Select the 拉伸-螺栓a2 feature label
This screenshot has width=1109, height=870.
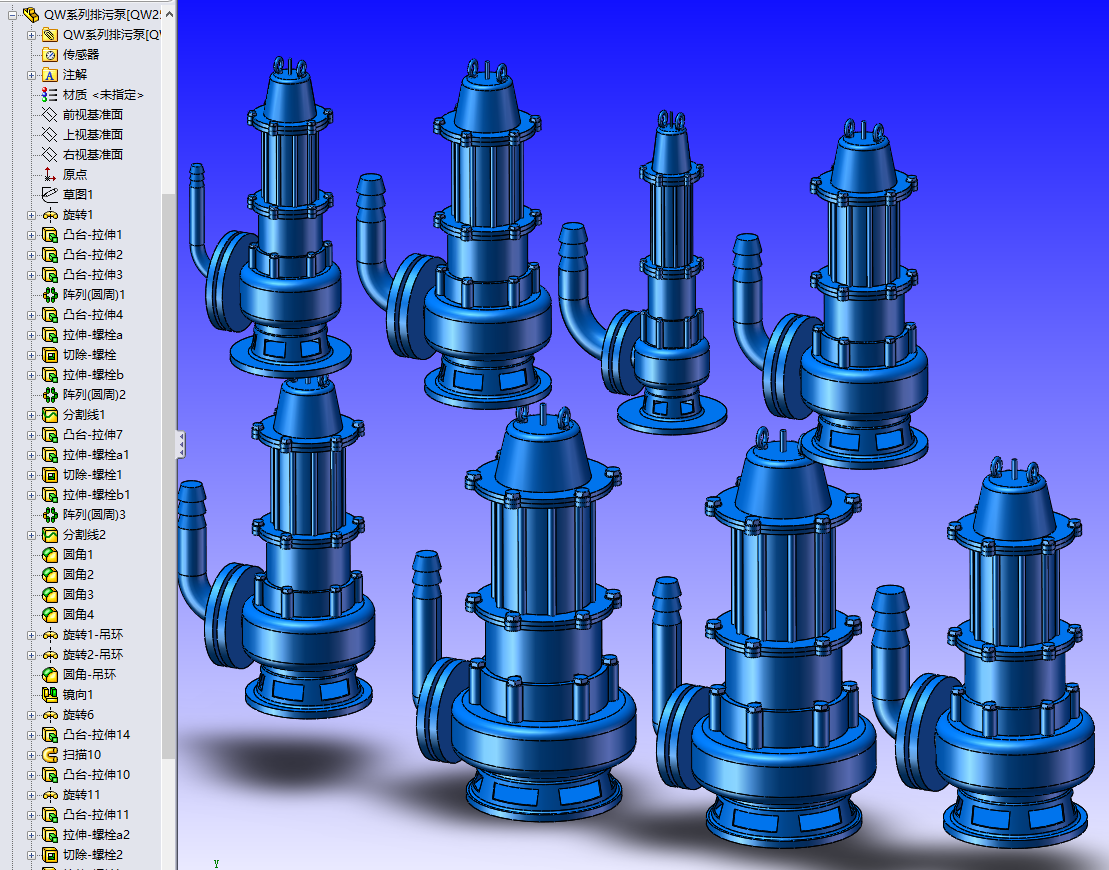[96, 835]
